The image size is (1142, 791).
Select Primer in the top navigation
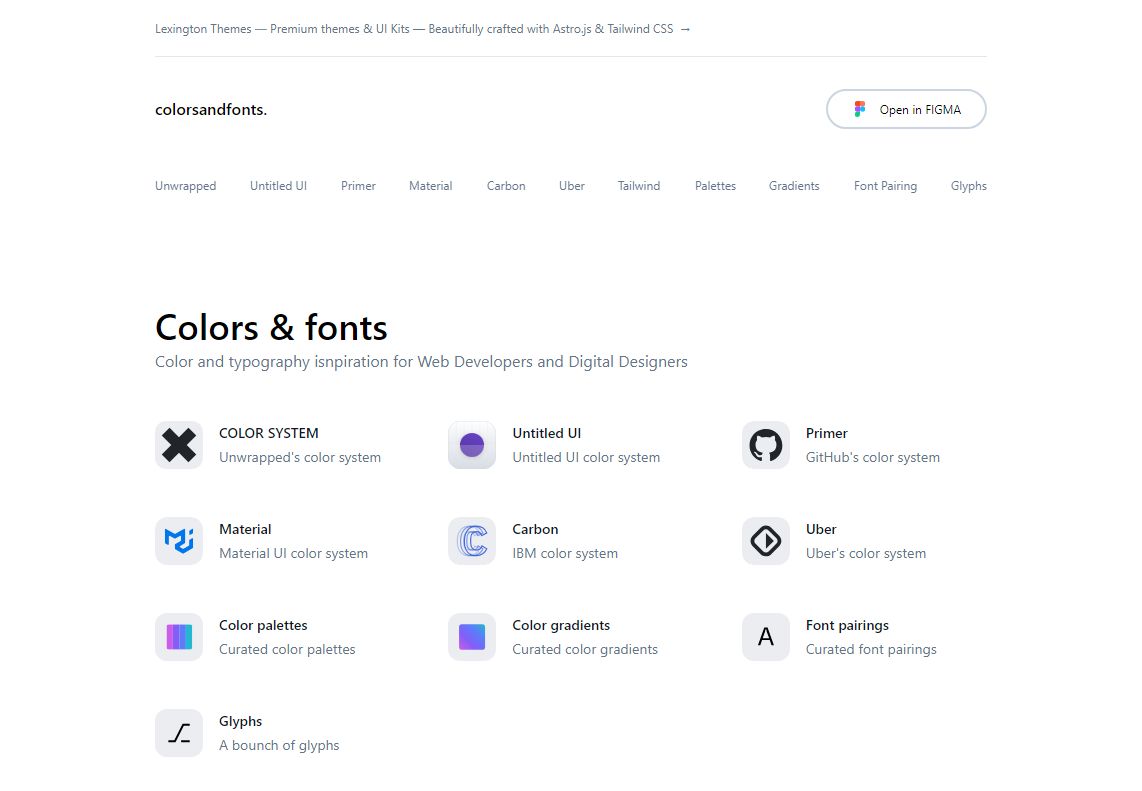(358, 186)
